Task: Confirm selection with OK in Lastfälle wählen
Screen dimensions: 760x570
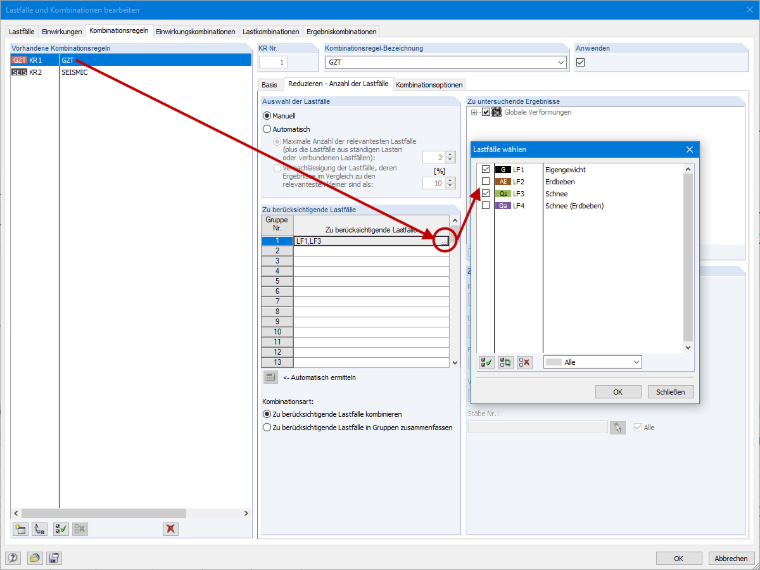Action: tap(618, 392)
